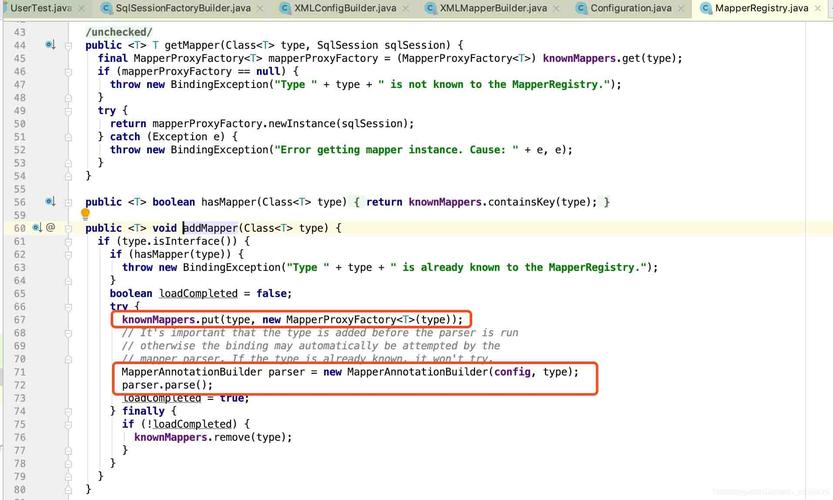Screen dimensions: 833x500
Task: Click the gutter navigation icon on line 60
Action: coord(37,227)
